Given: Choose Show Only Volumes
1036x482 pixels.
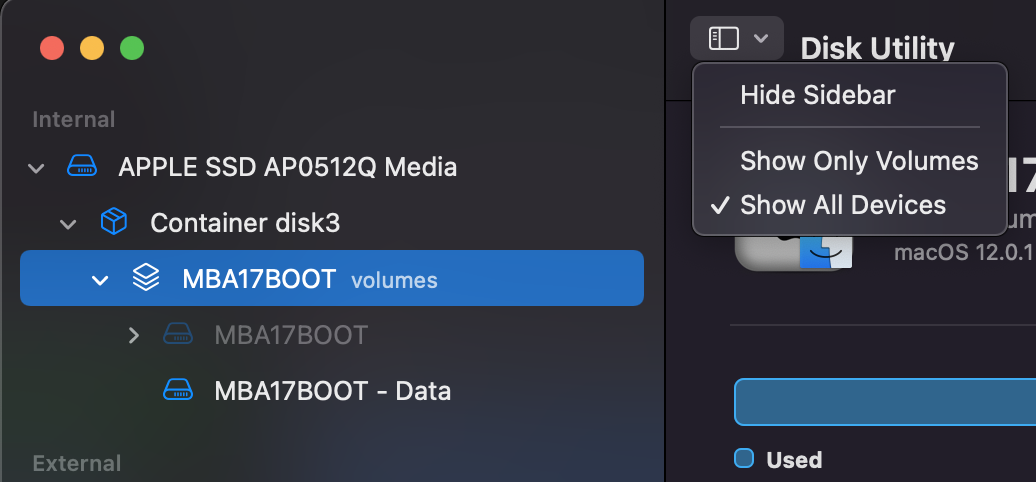Looking at the screenshot, I should tap(859, 160).
